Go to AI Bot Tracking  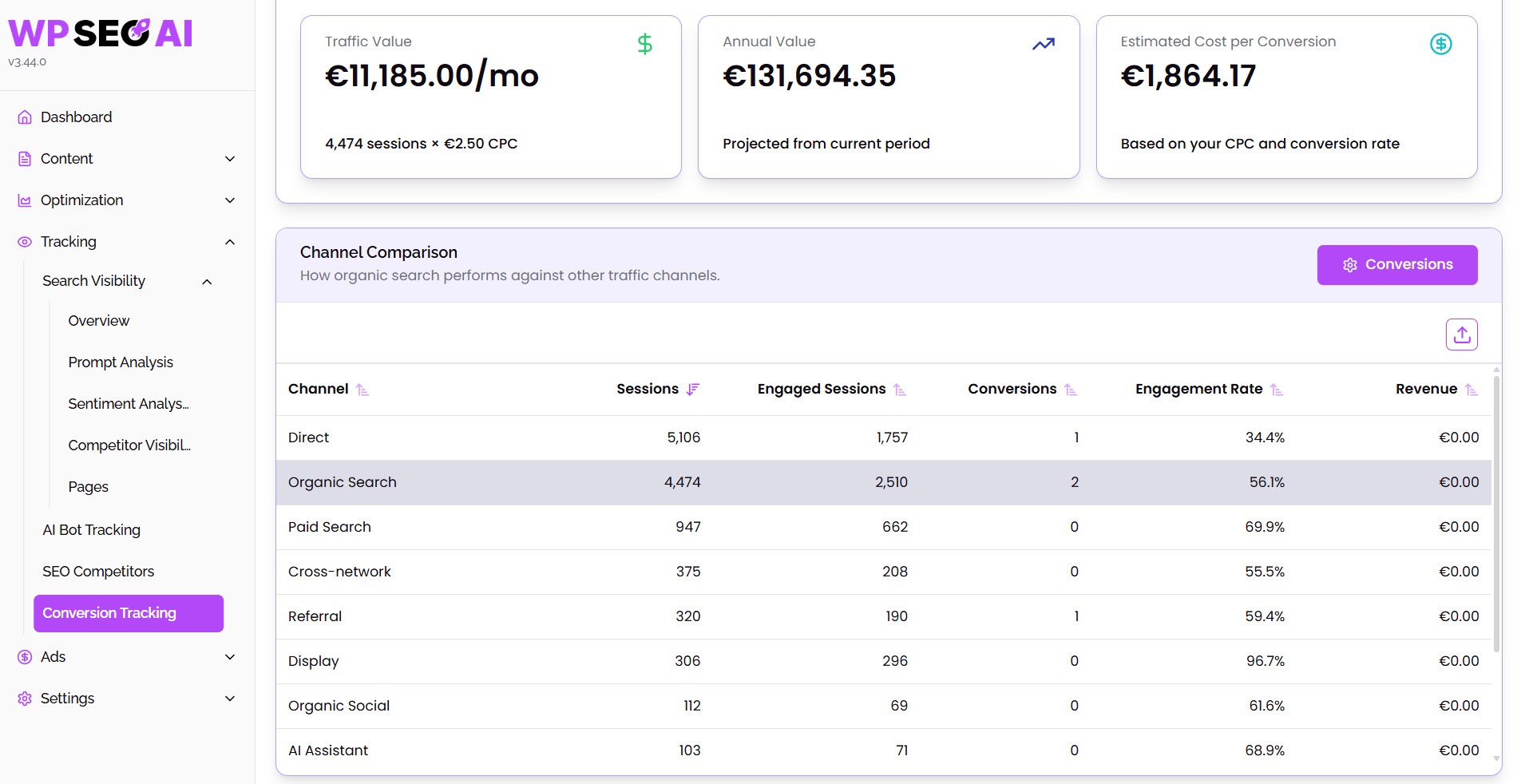91,530
